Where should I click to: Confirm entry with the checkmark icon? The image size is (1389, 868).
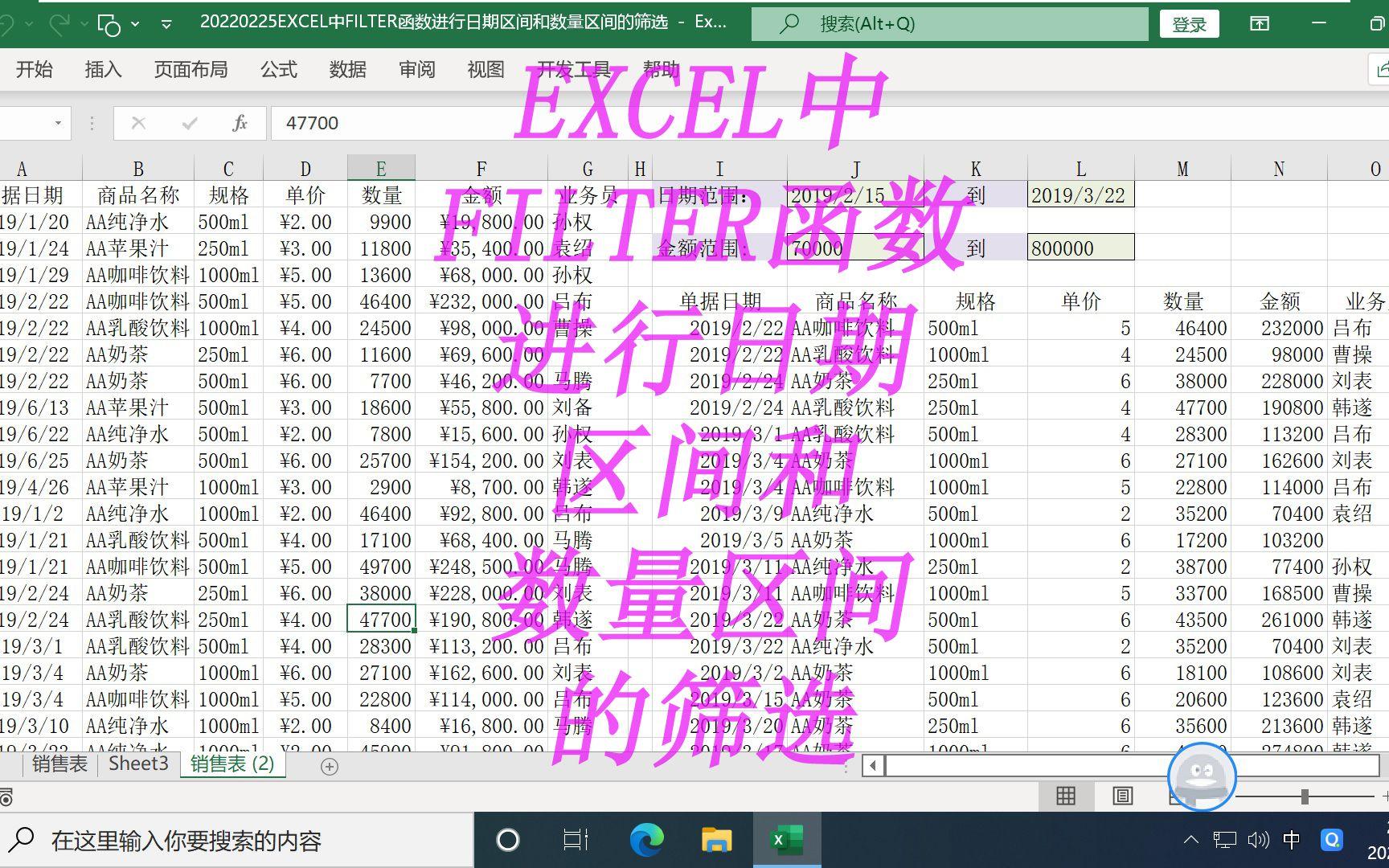(190, 123)
